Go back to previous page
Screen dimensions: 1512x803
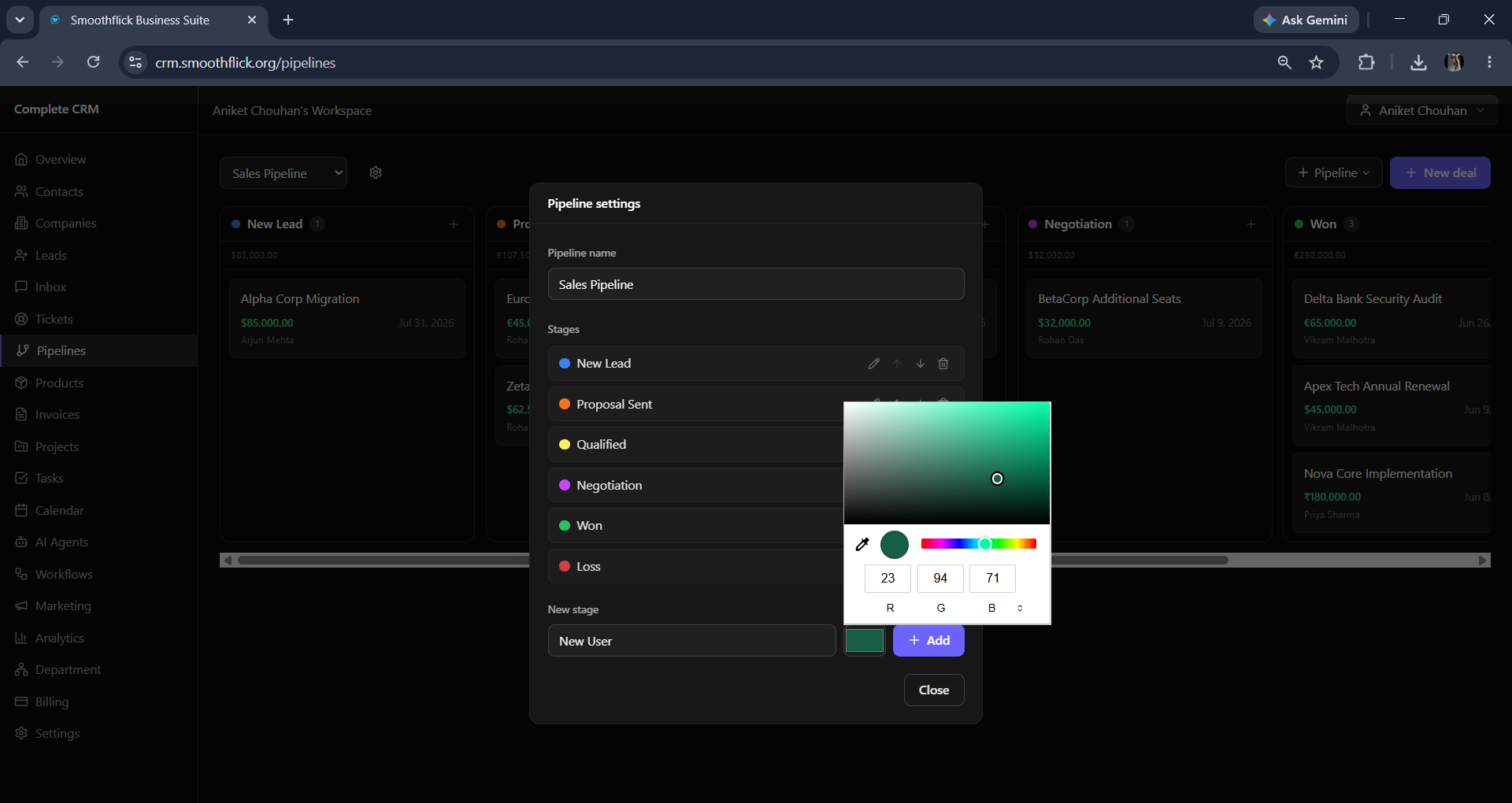tap(22, 62)
